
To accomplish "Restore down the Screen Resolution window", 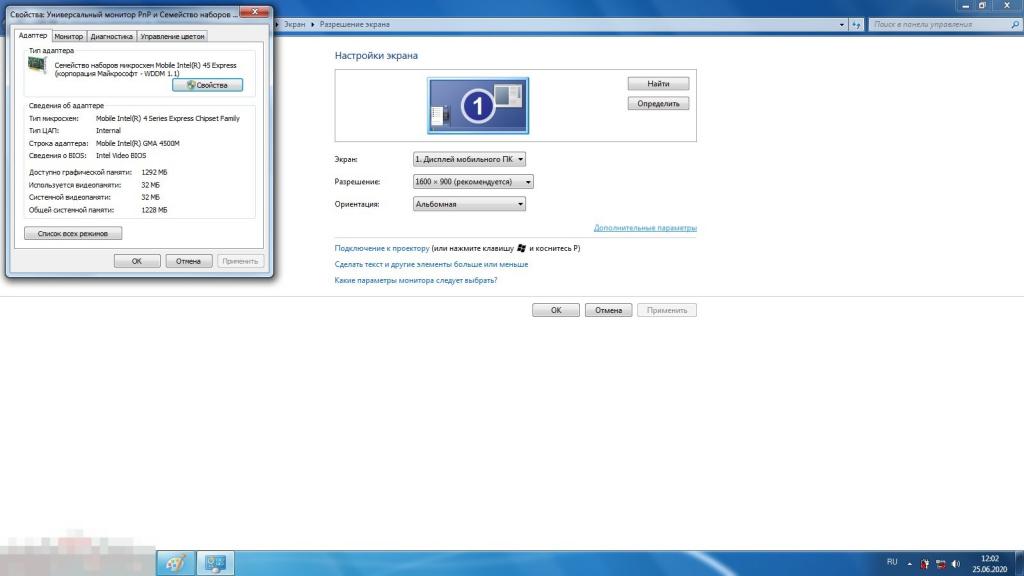I will tap(982, 6).
